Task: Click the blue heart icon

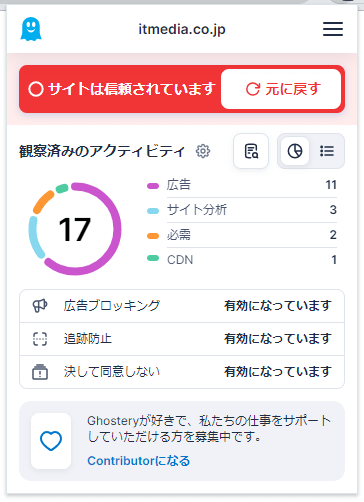Action: click(51, 441)
